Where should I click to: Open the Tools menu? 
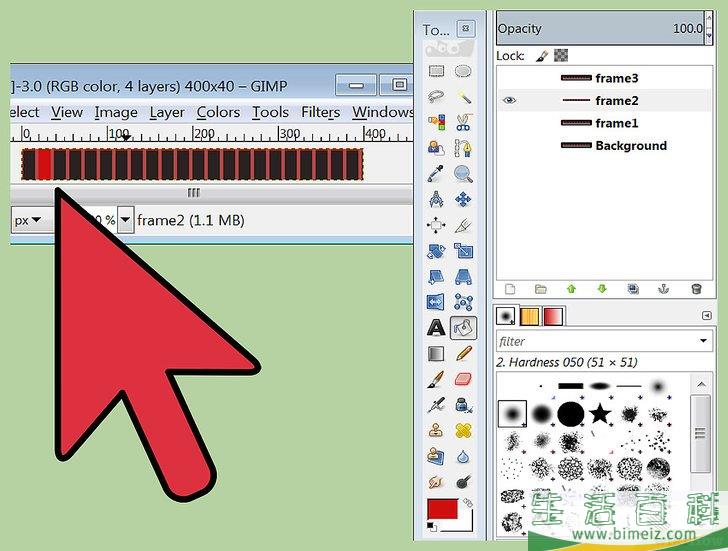[270, 112]
